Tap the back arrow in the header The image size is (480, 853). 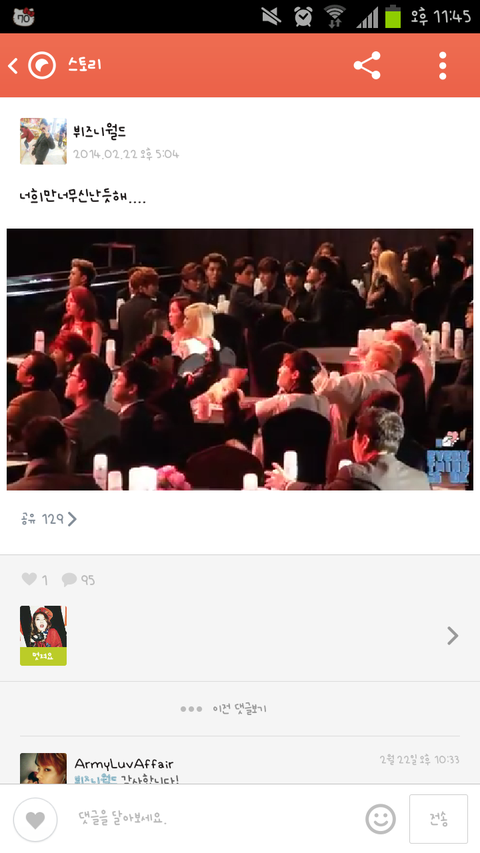[13, 66]
